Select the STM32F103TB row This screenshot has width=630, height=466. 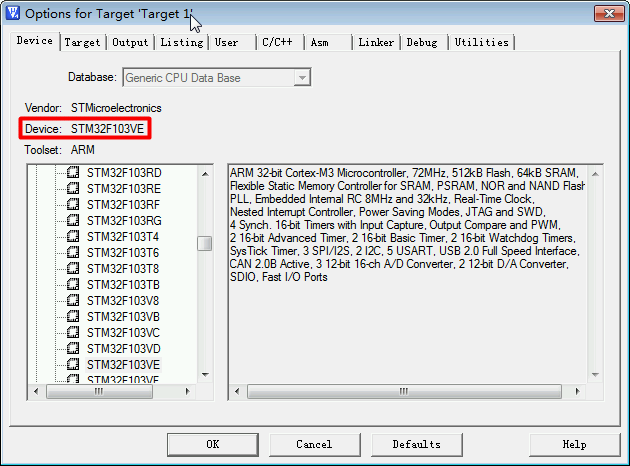(x=123, y=285)
